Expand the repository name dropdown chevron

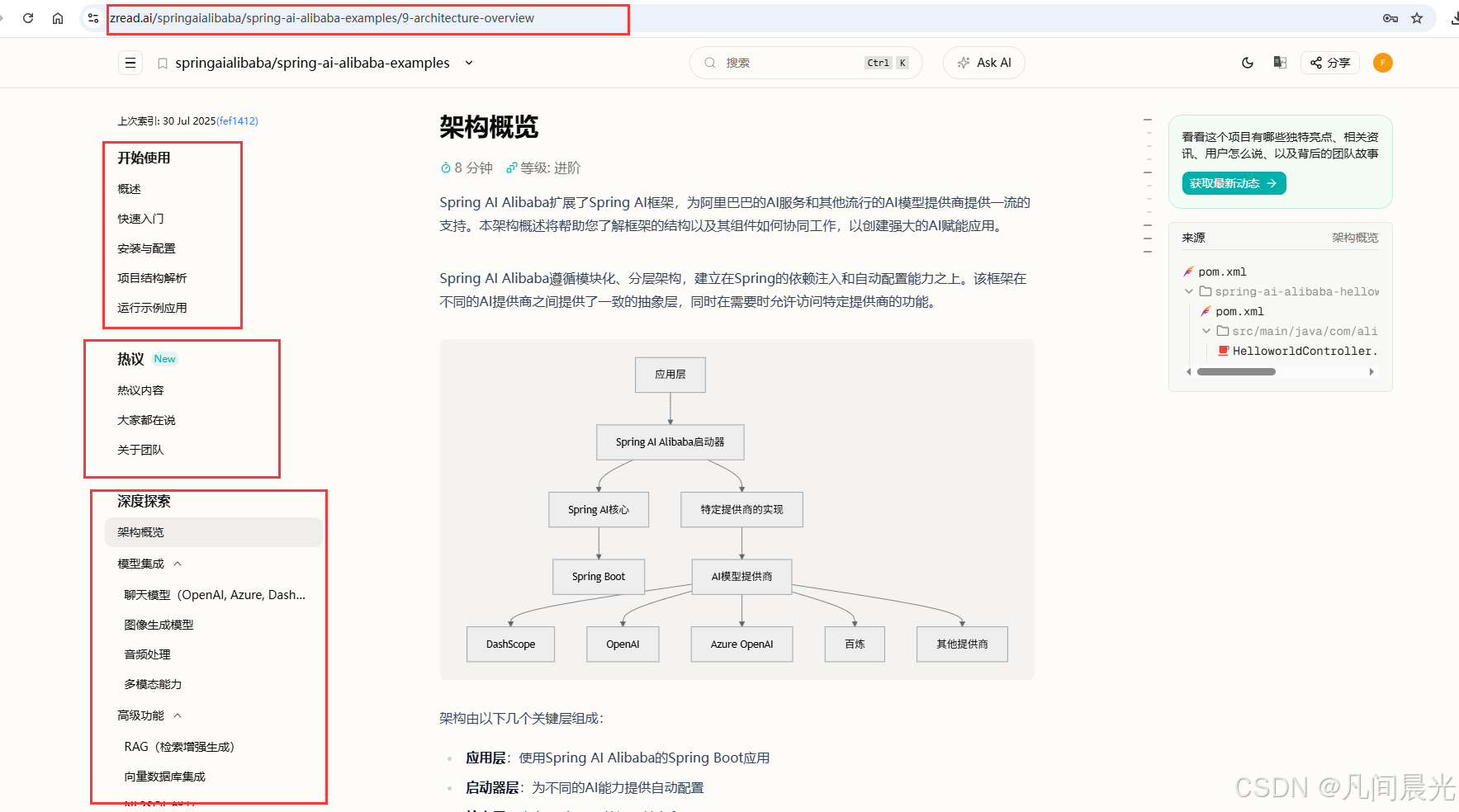coord(469,63)
